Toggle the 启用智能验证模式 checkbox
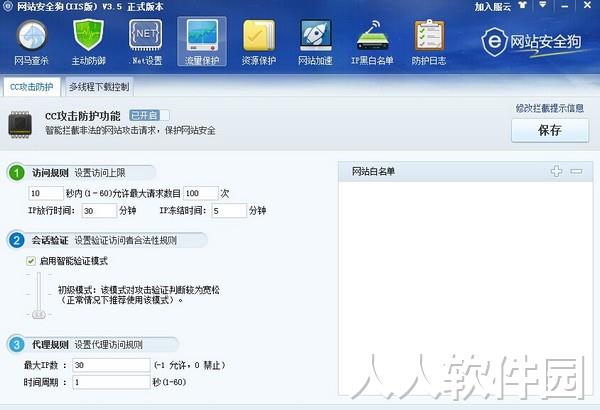Viewport: 600px width, 410px height. pyautogui.click(x=31, y=261)
